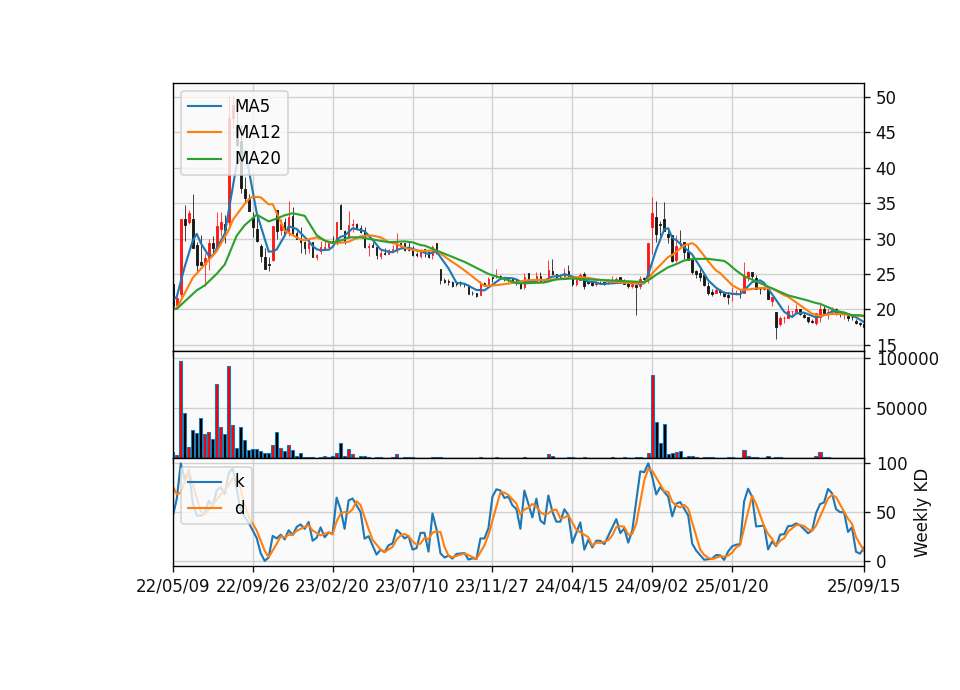Click the MA5 legend label
960x690 pixels.
point(252,106)
